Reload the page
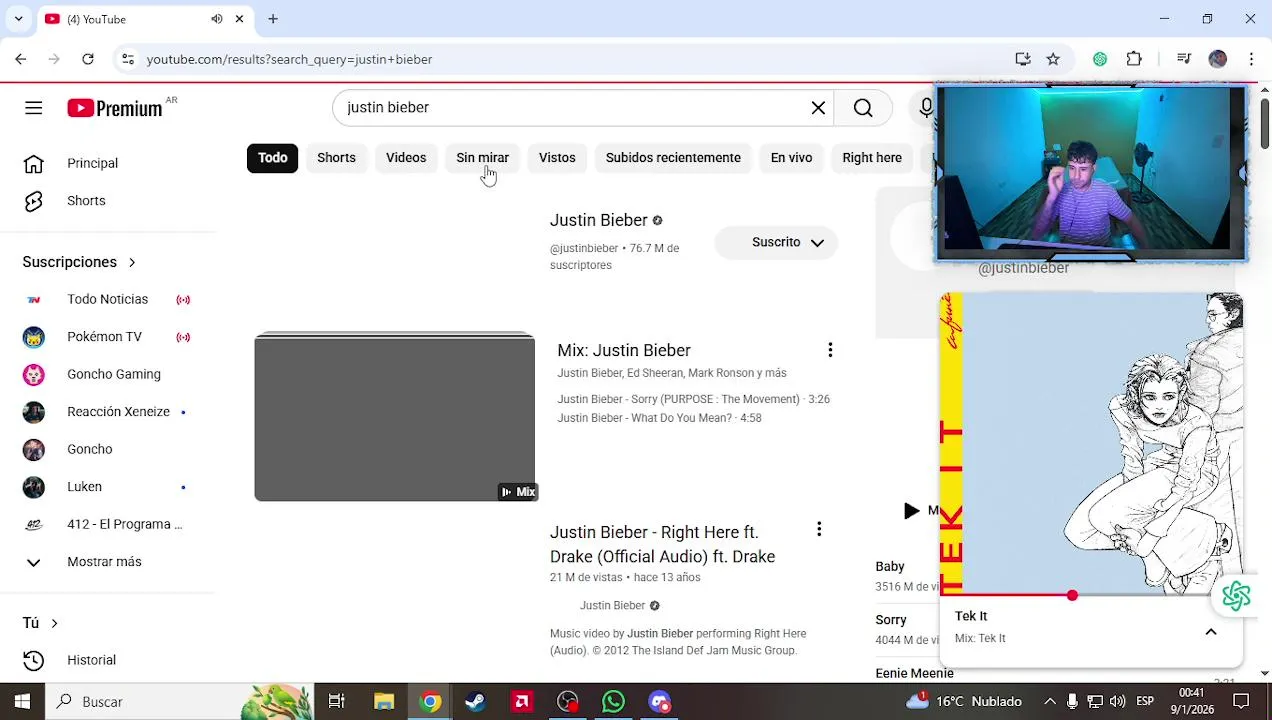Image resolution: width=1272 pixels, height=720 pixels. point(88,59)
